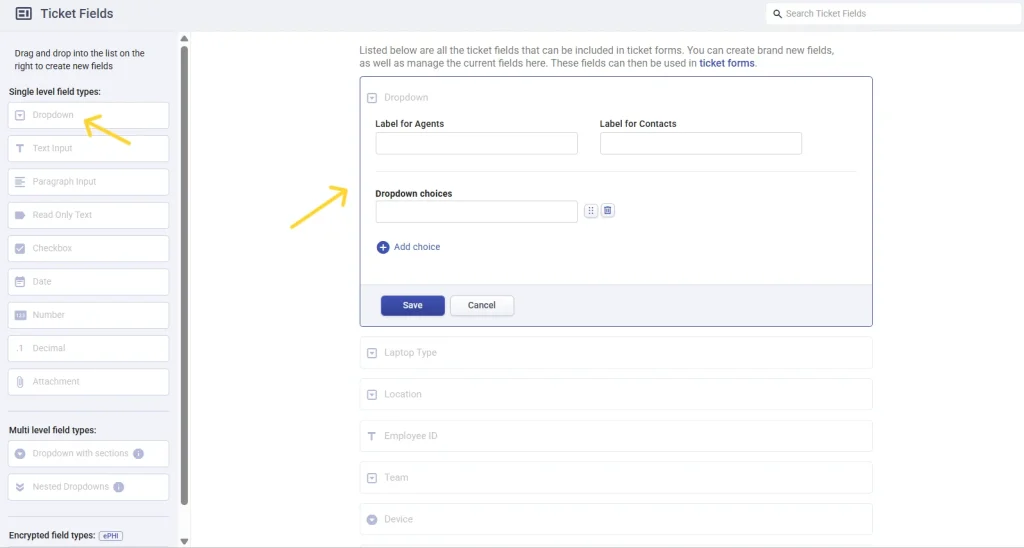
Task: Select the Number field type icon
Action: pos(20,315)
